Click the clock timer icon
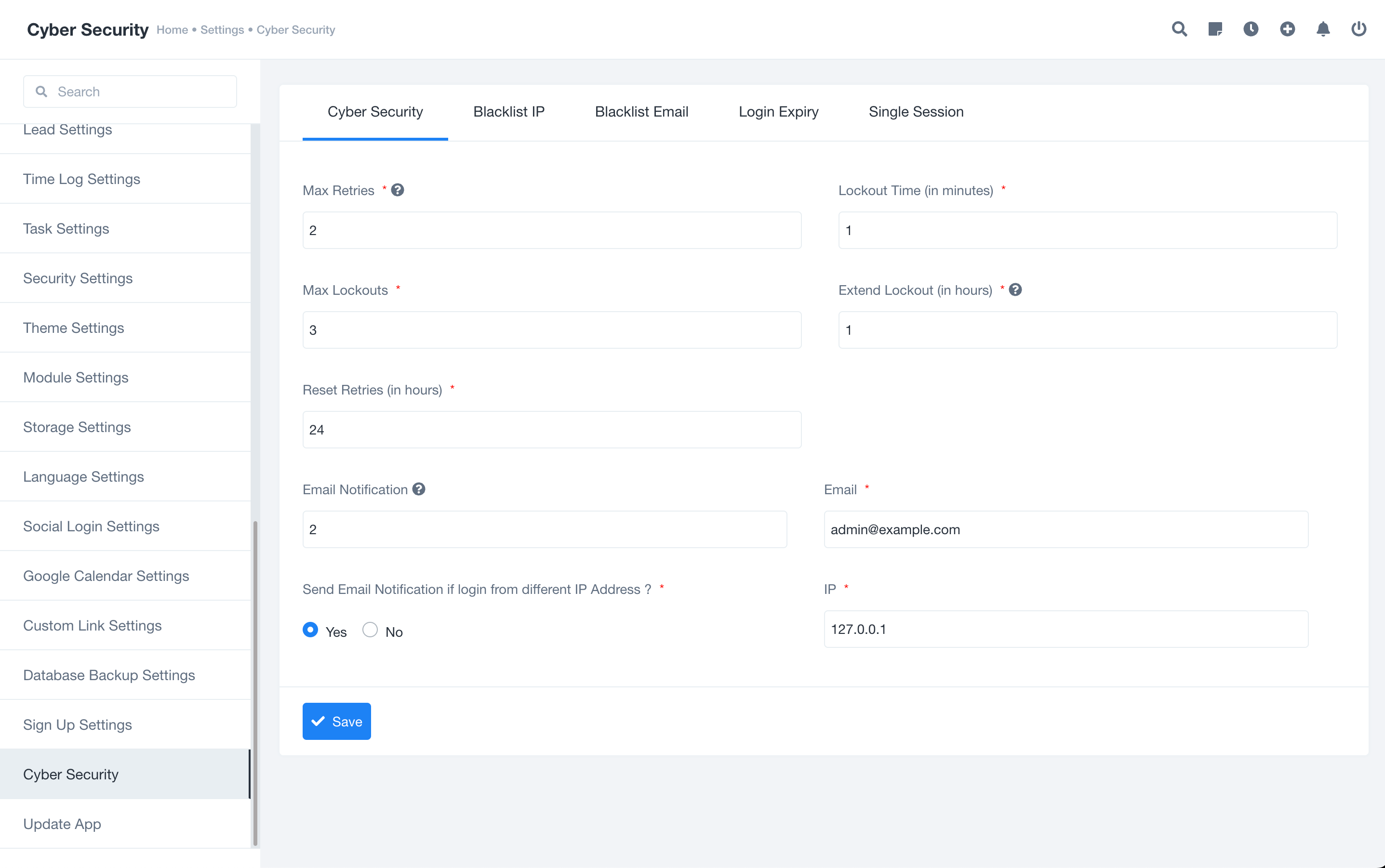The width and height of the screenshot is (1385, 868). click(1251, 29)
